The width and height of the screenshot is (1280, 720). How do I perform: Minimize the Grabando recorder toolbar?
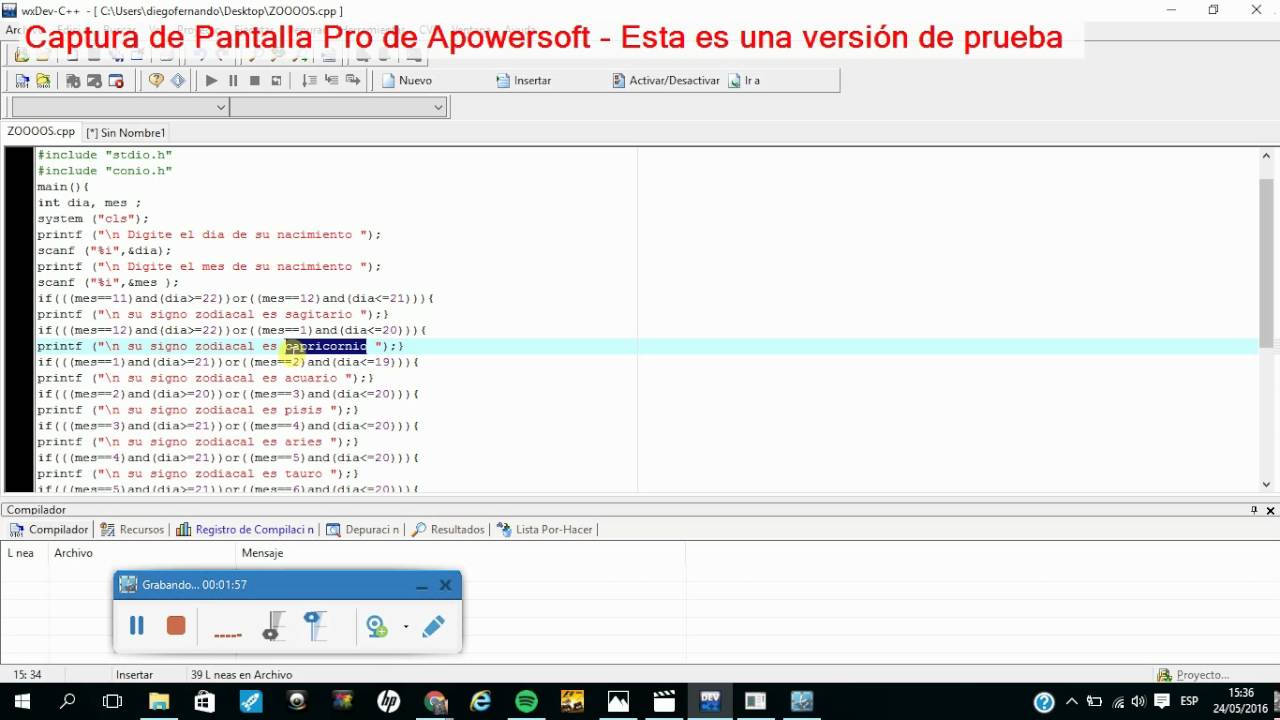(421, 585)
